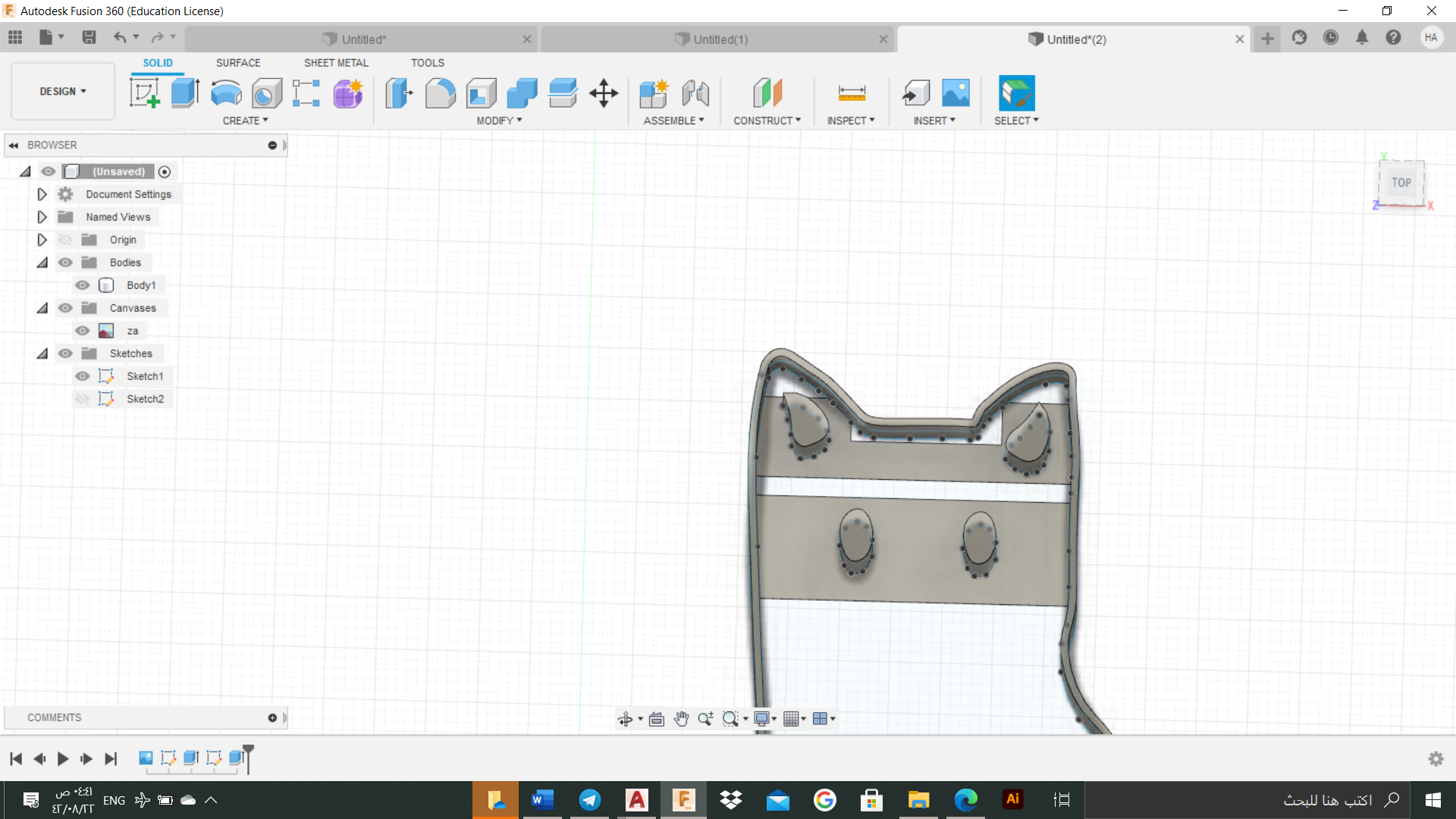
Task: Select the Press Pull tool
Action: 399,93
